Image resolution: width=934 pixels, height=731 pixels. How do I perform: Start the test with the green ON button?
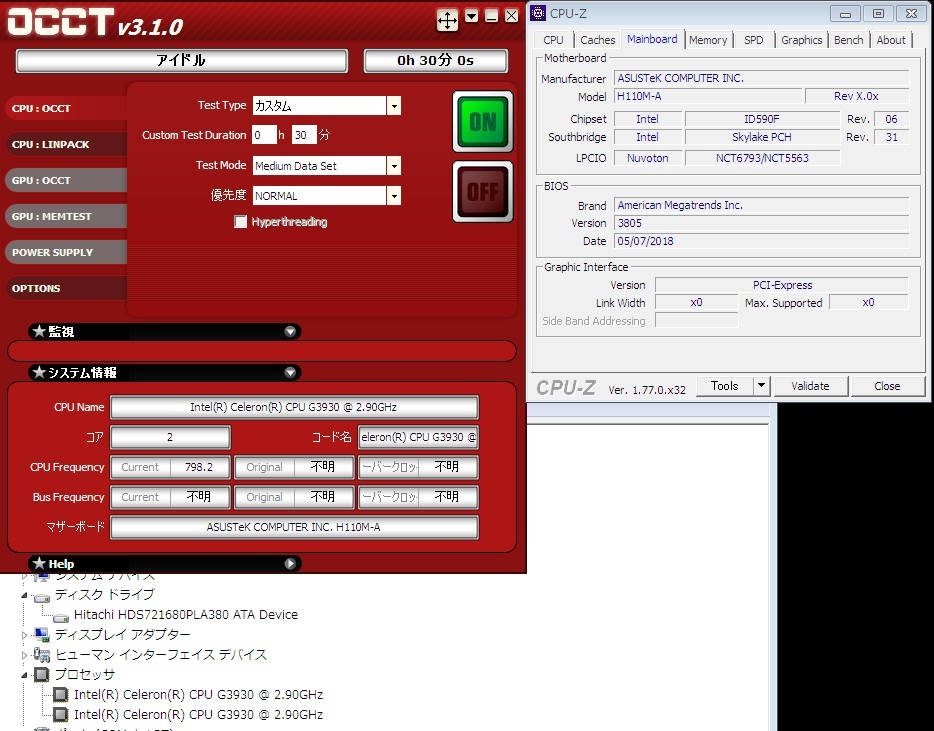coord(482,122)
